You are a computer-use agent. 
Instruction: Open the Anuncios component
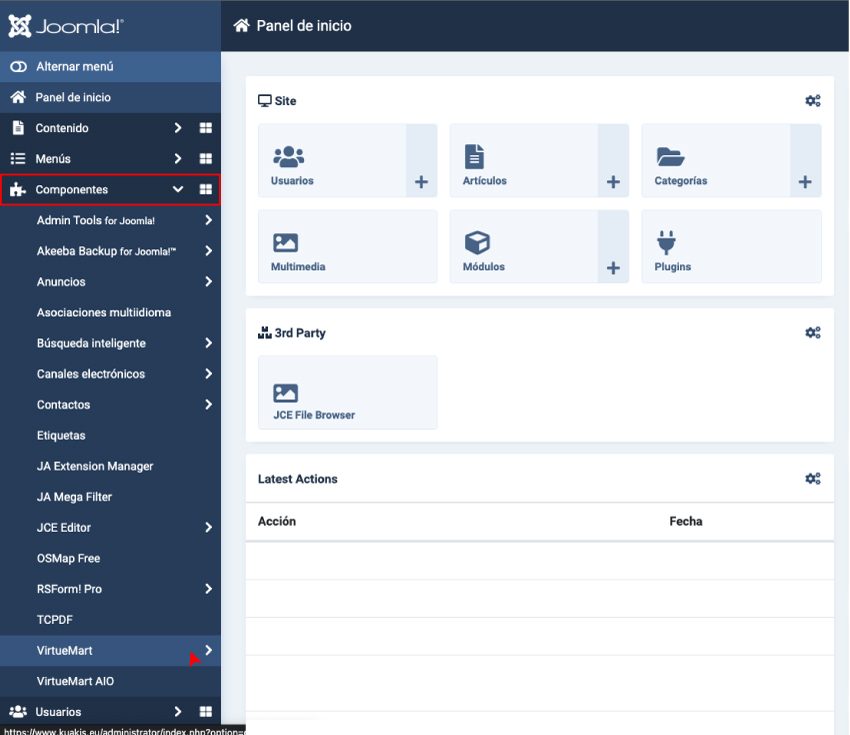(61, 282)
